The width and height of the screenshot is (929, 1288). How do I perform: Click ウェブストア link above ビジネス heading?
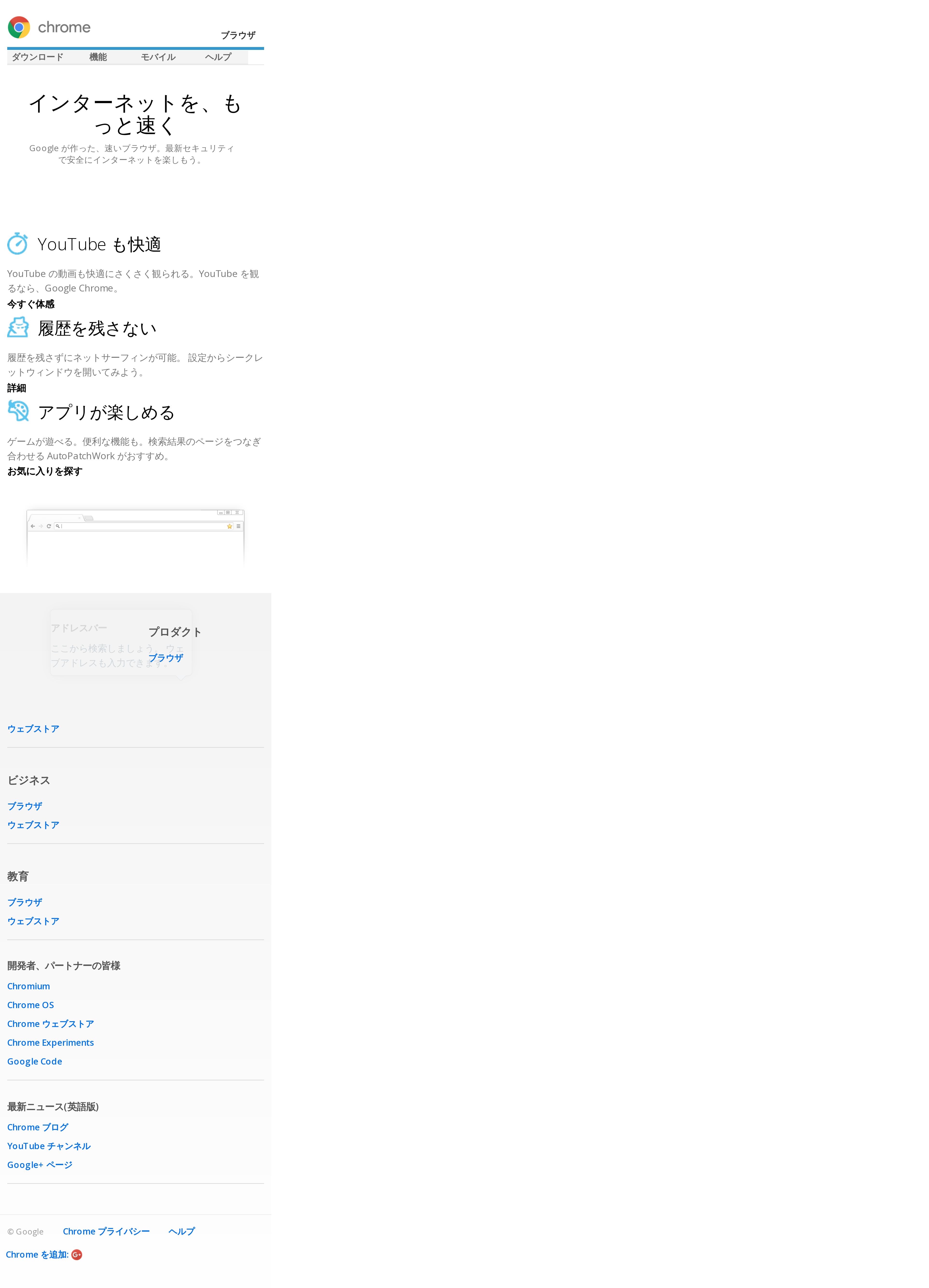34,729
